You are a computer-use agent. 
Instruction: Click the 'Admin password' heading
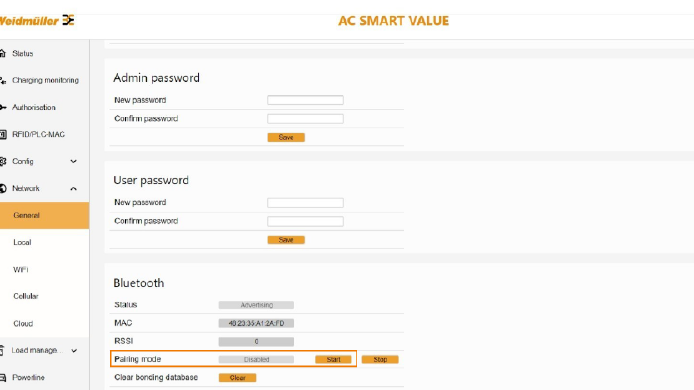click(156, 78)
